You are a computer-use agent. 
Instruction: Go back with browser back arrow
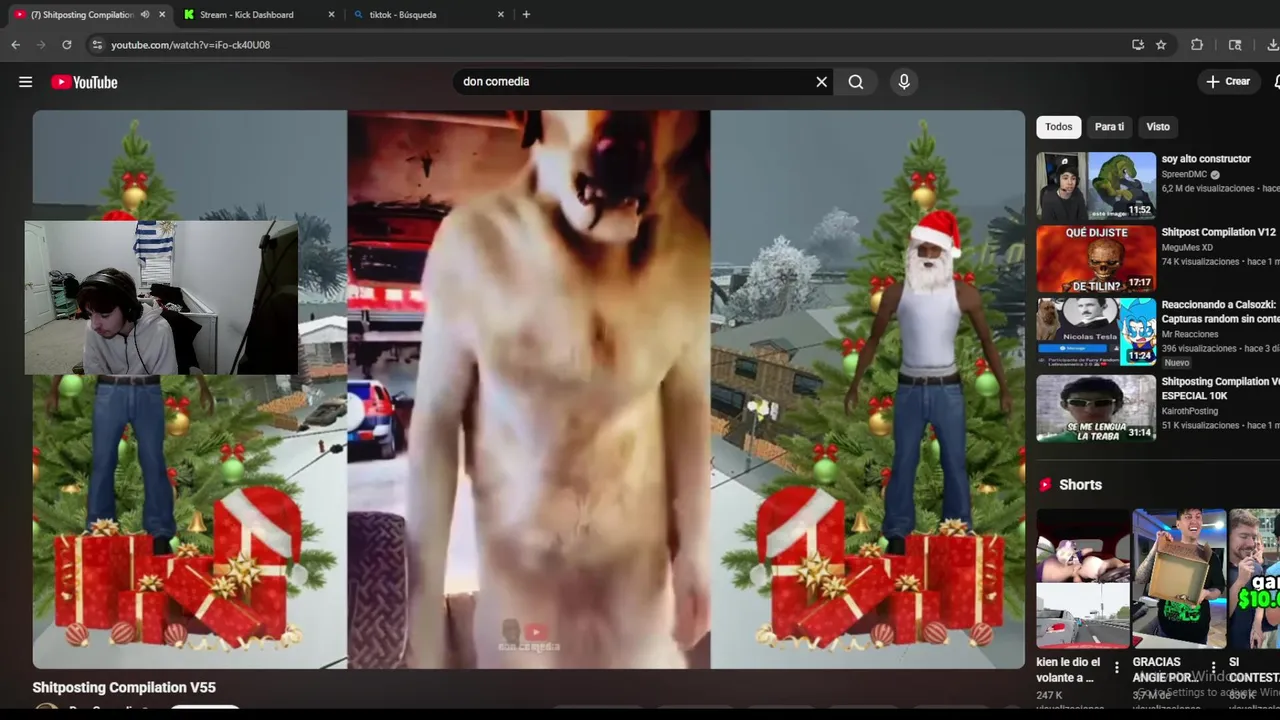click(x=15, y=45)
